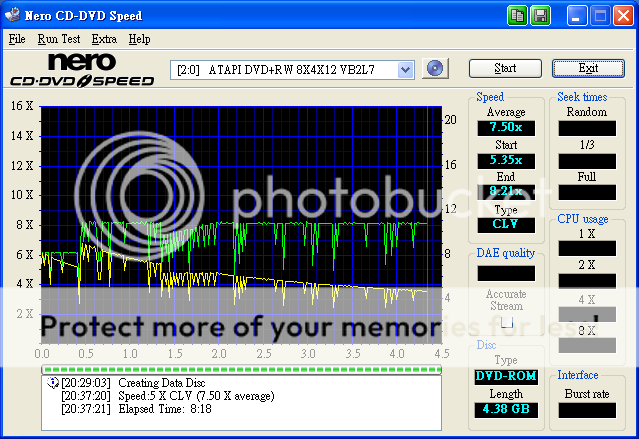Click the log entry icon beside Creating Data Disc
This screenshot has width=639, height=439.
51,382
